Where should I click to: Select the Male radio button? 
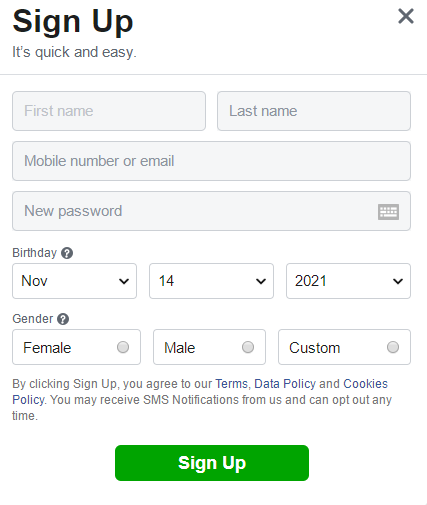coord(248,347)
